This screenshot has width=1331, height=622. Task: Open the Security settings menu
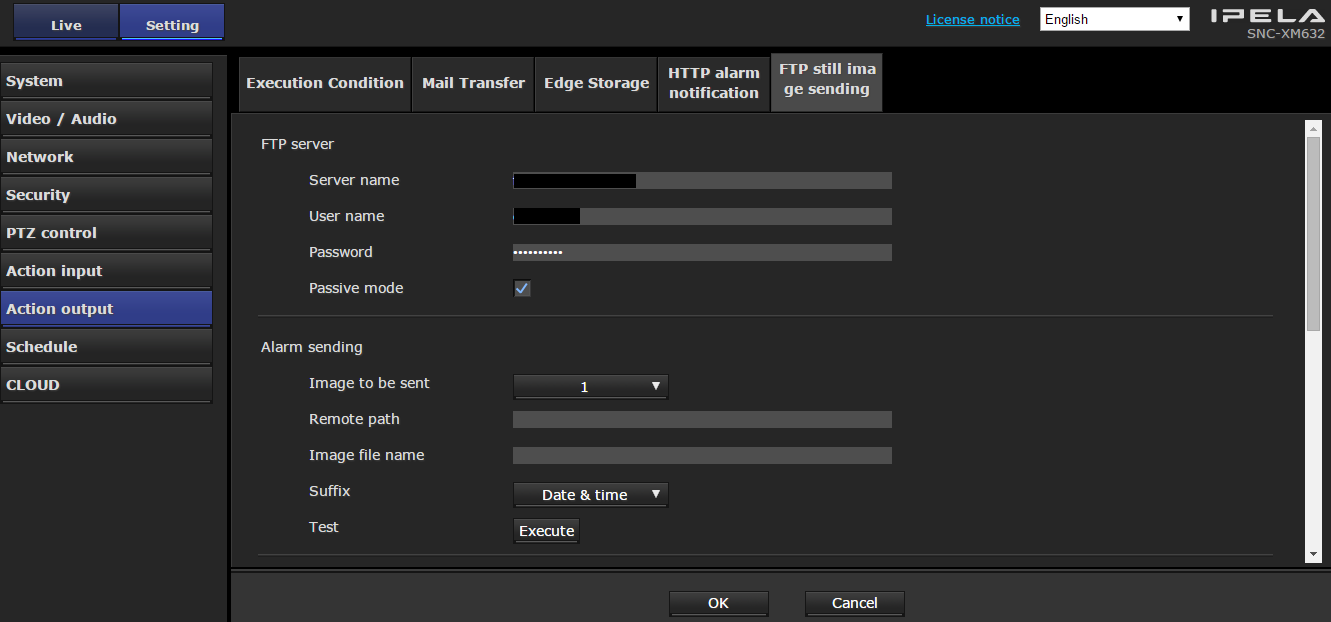(106, 195)
